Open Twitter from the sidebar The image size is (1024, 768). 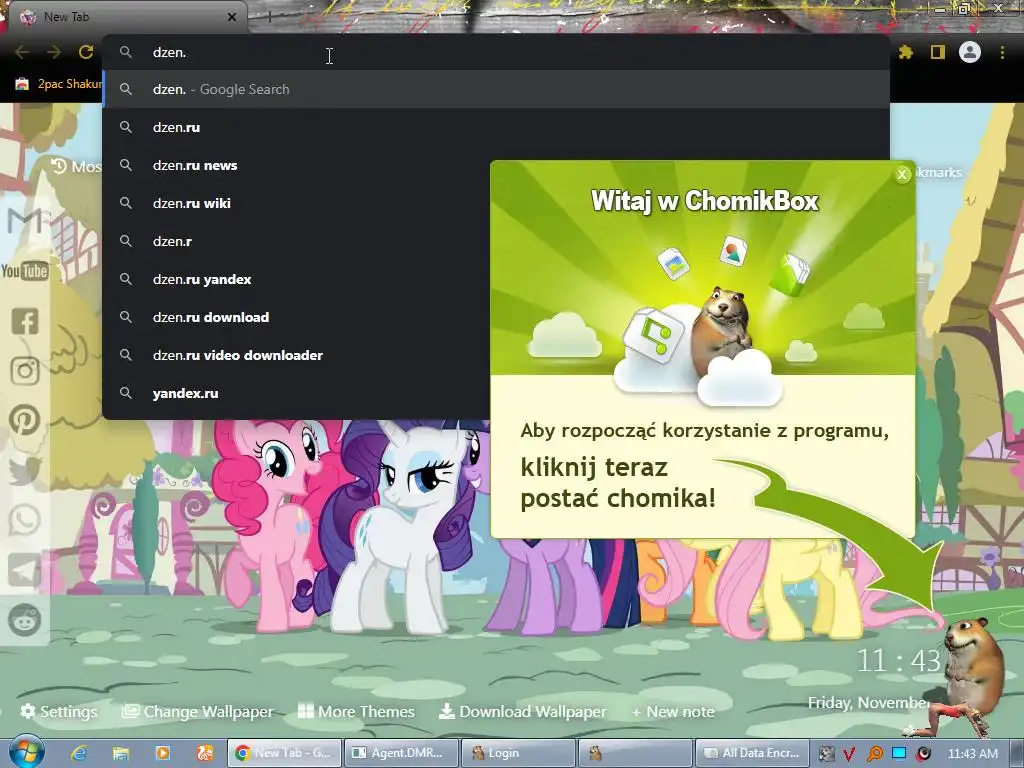click(x=25, y=470)
